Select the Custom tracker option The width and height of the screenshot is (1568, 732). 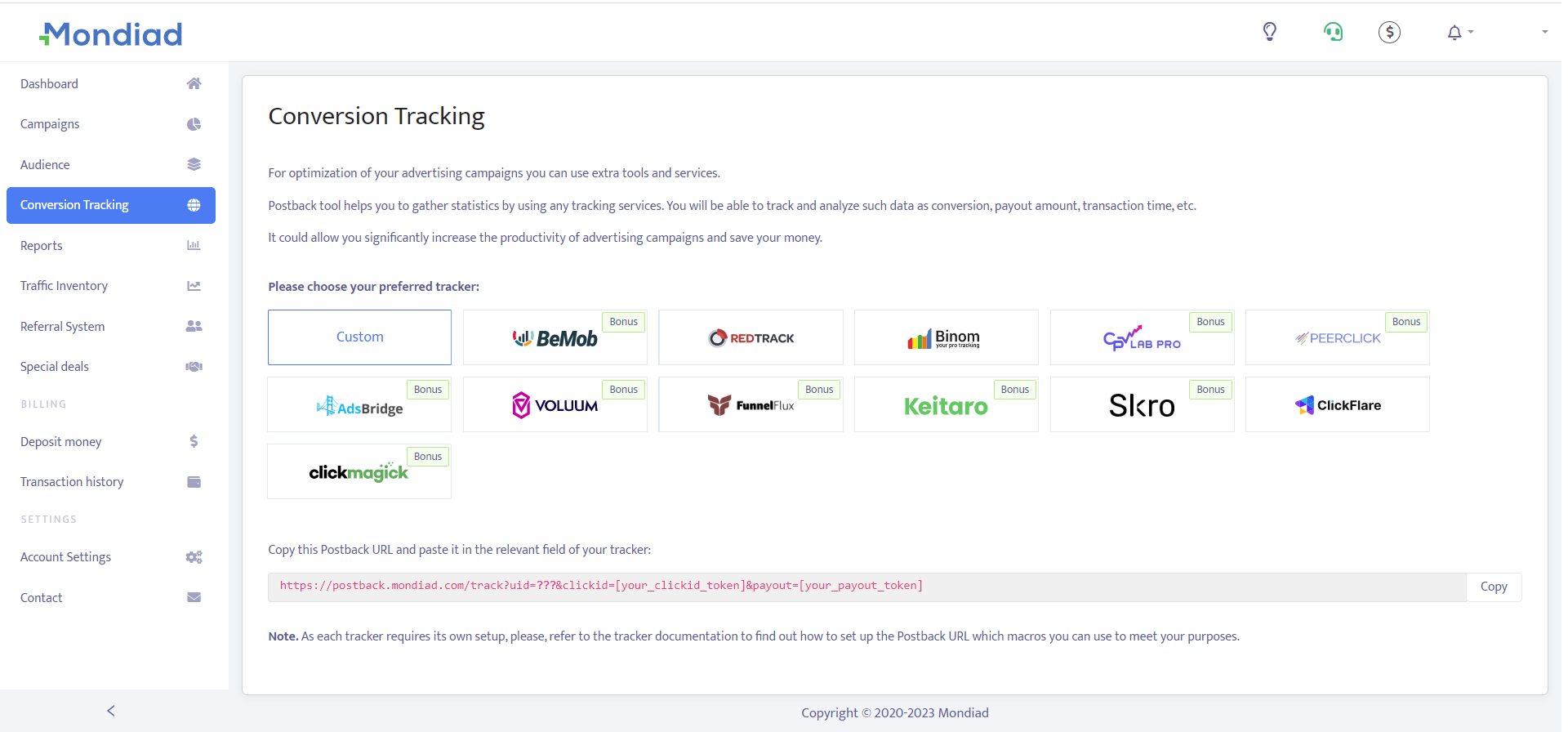(x=359, y=337)
